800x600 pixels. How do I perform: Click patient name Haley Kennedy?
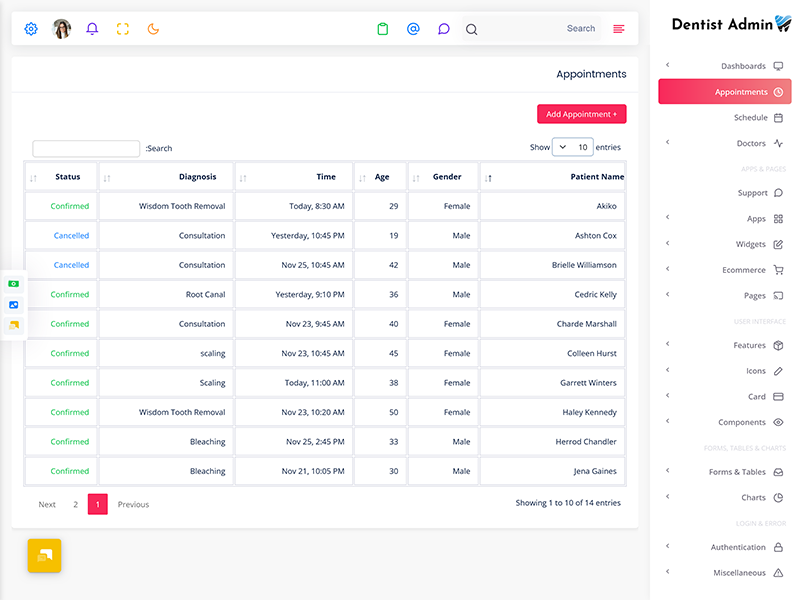tap(589, 412)
